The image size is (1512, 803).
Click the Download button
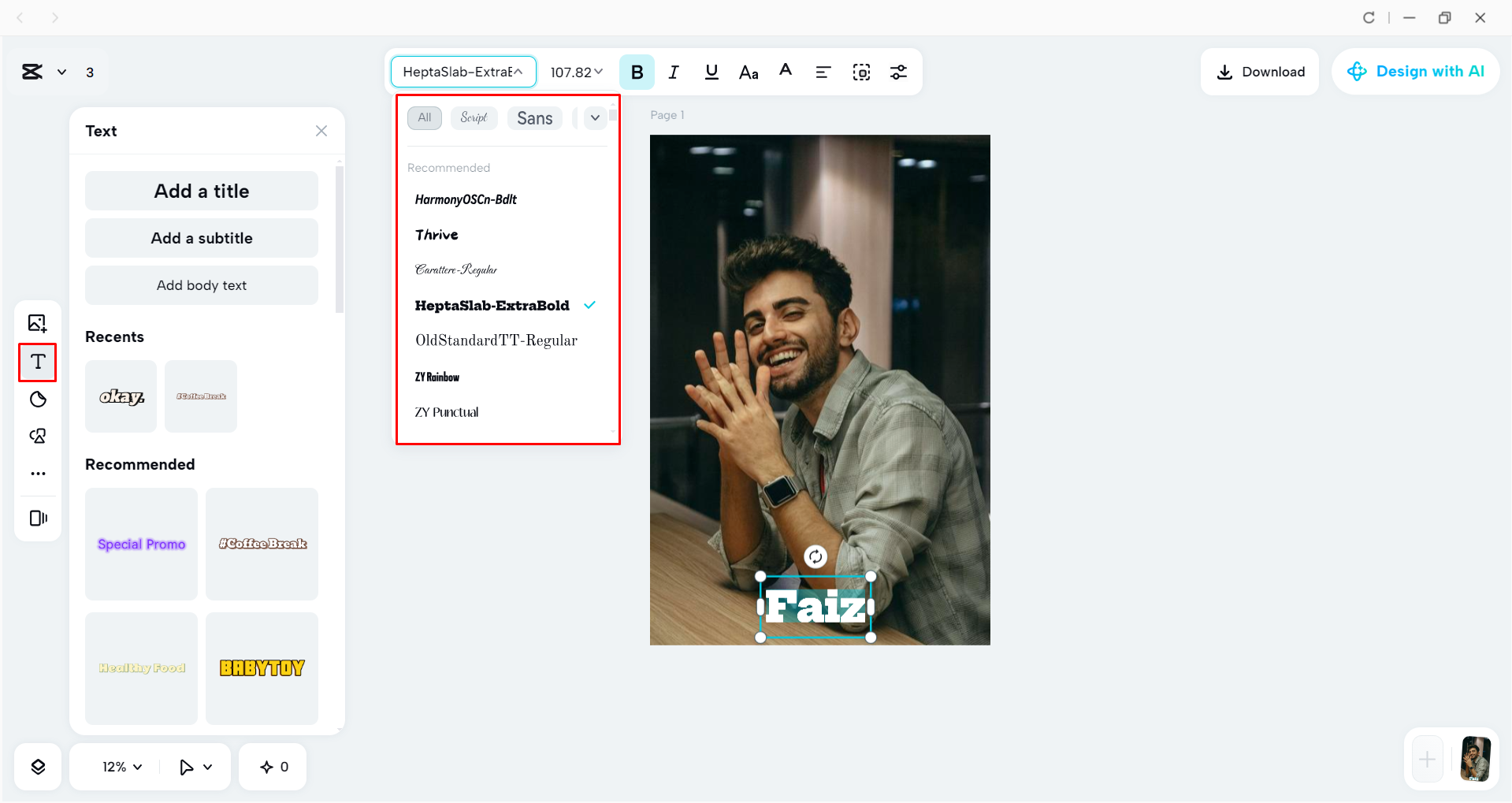[1259, 71]
